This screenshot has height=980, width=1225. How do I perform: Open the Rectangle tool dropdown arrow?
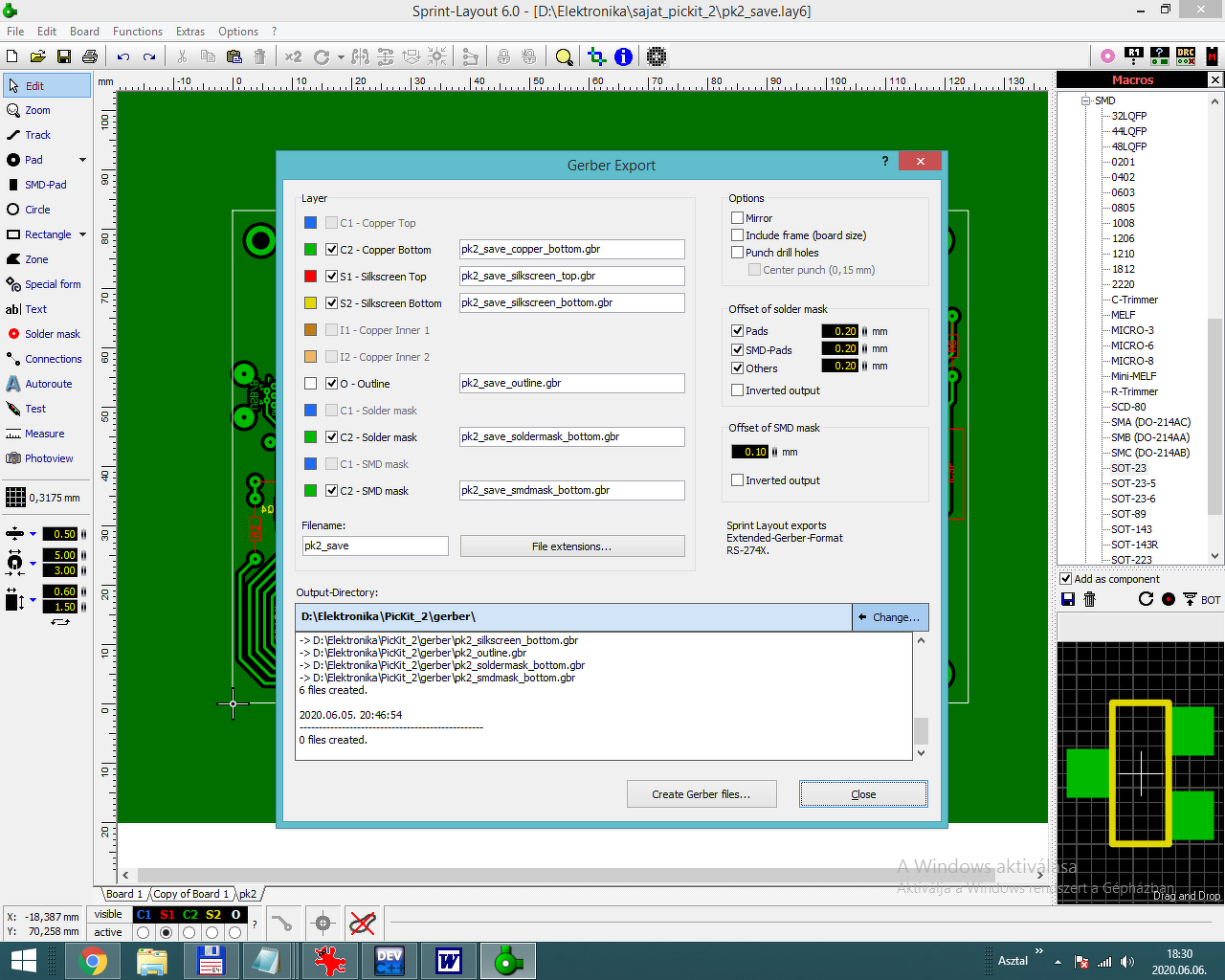(82, 234)
